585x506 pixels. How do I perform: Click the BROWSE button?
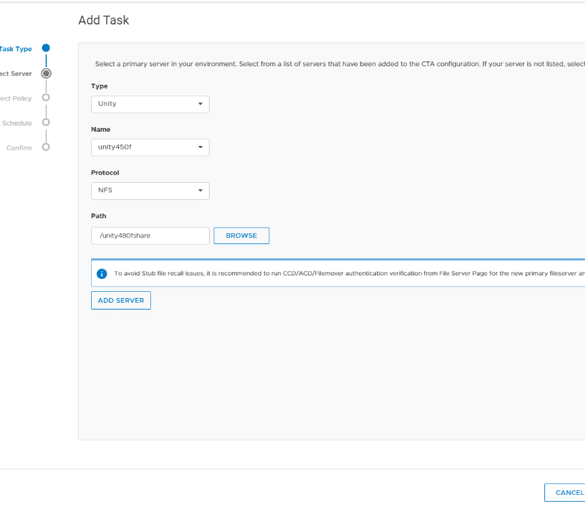tap(241, 235)
